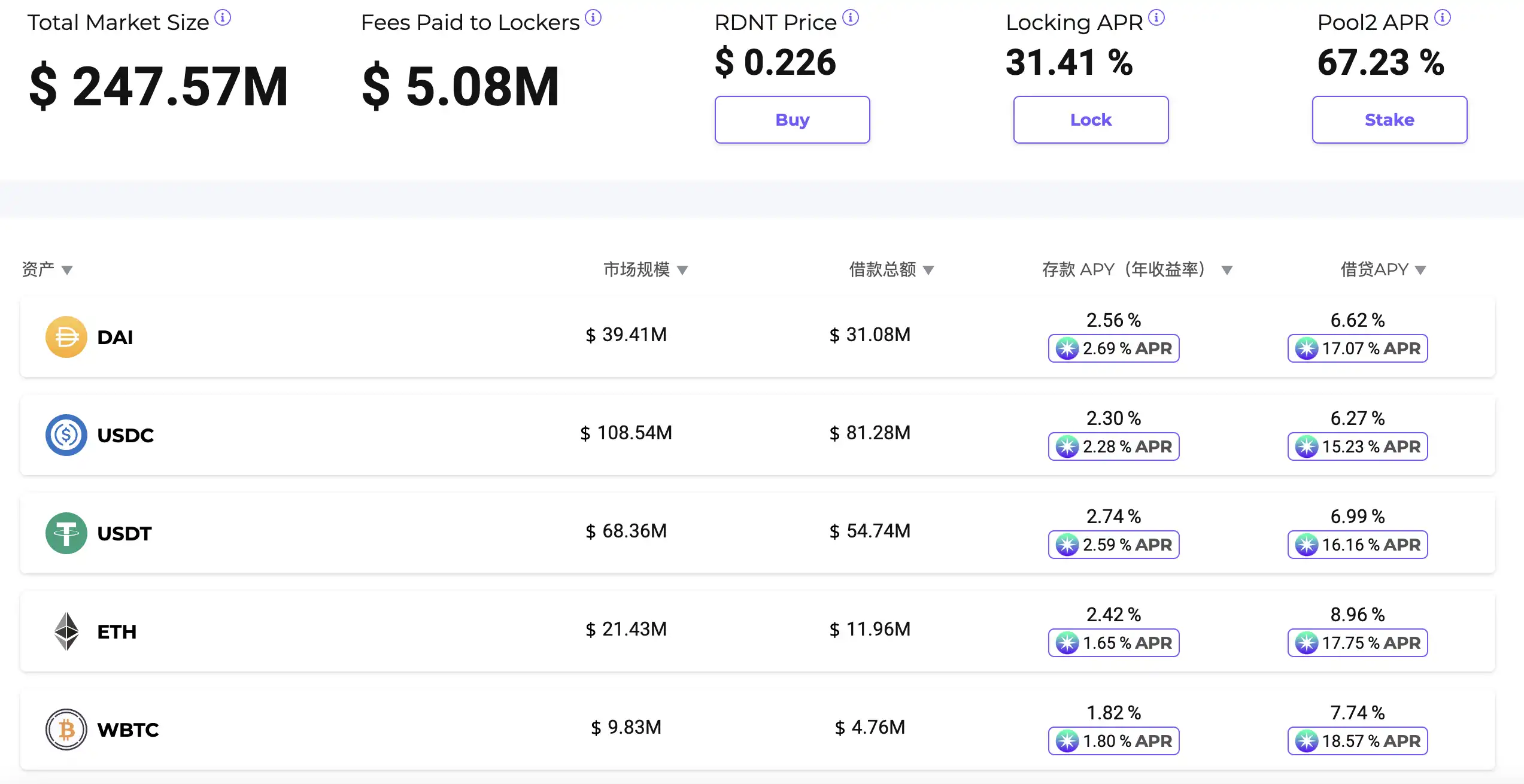
Task: Click info icon next to Total Market Size
Action: point(223,18)
